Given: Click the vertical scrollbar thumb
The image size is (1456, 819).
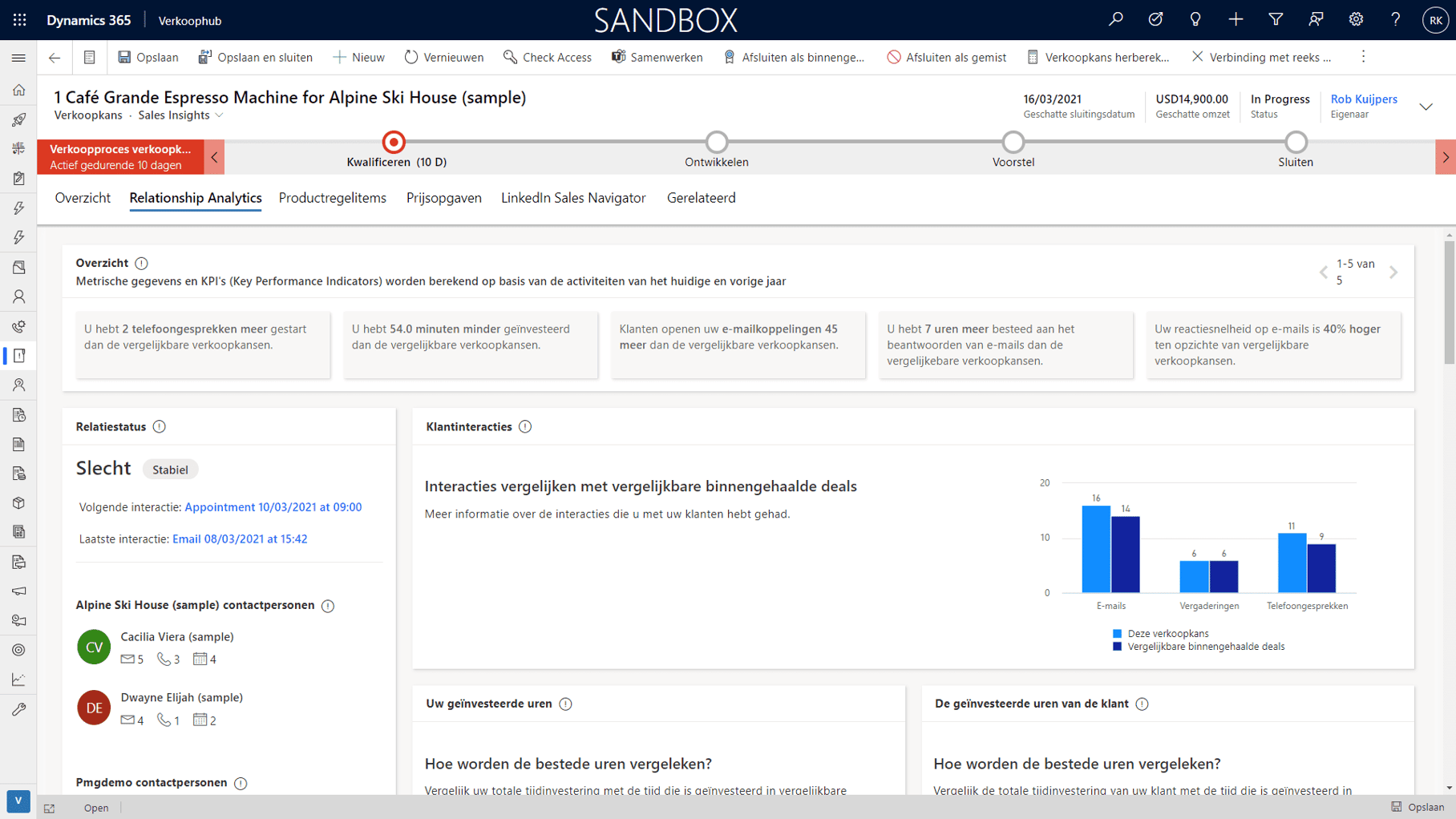Looking at the screenshot, I should click(x=1449, y=302).
